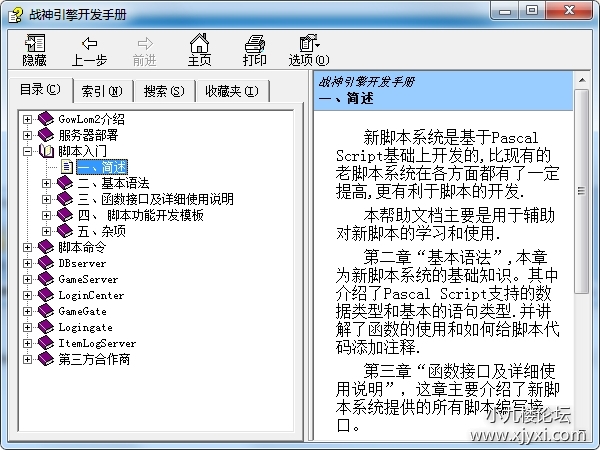Select the LoginCenter tree item

pos(91,295)
